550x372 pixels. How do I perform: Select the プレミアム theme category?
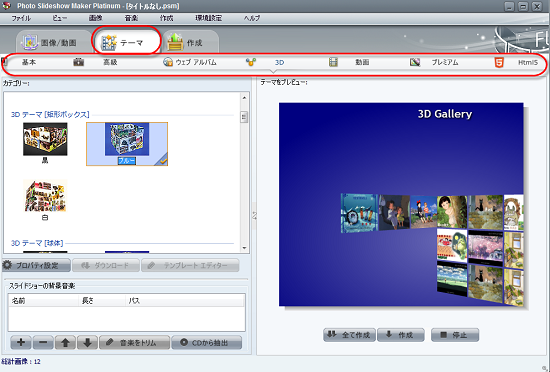(x=445, y=62)
